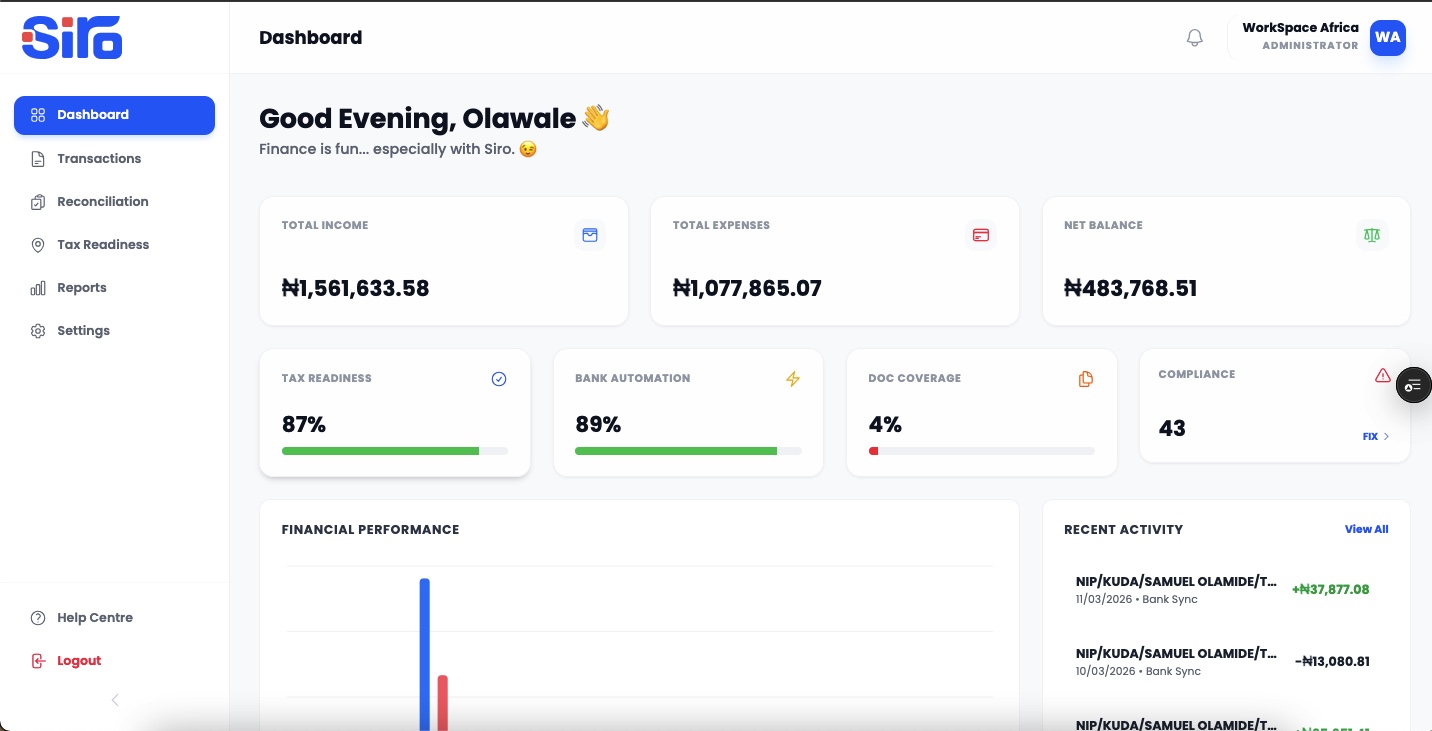Click the Dashboard grid icon in sidebar
This screenshot has height=731, width=1432.
tap(38, 115)
